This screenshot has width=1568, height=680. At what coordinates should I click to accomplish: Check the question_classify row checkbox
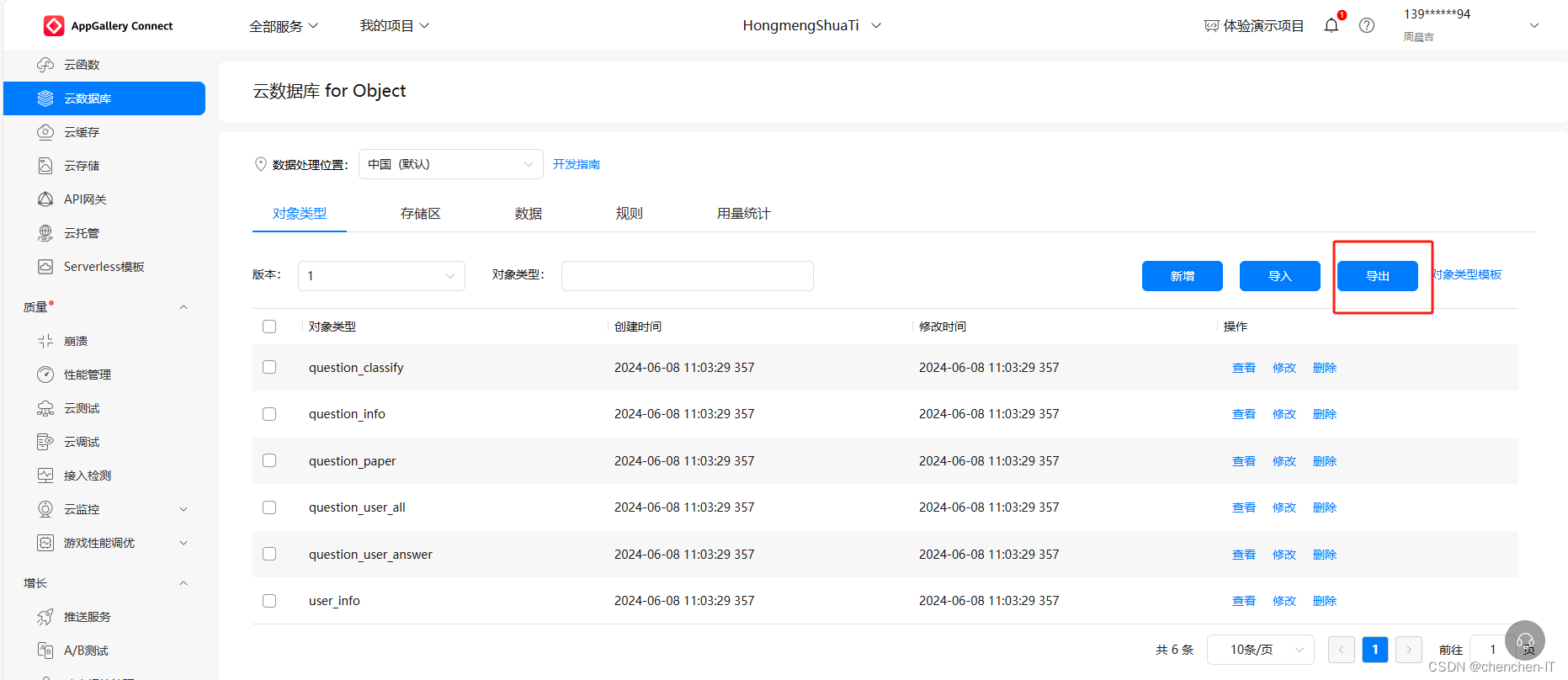pyautogui.click(x=269, y=367)
